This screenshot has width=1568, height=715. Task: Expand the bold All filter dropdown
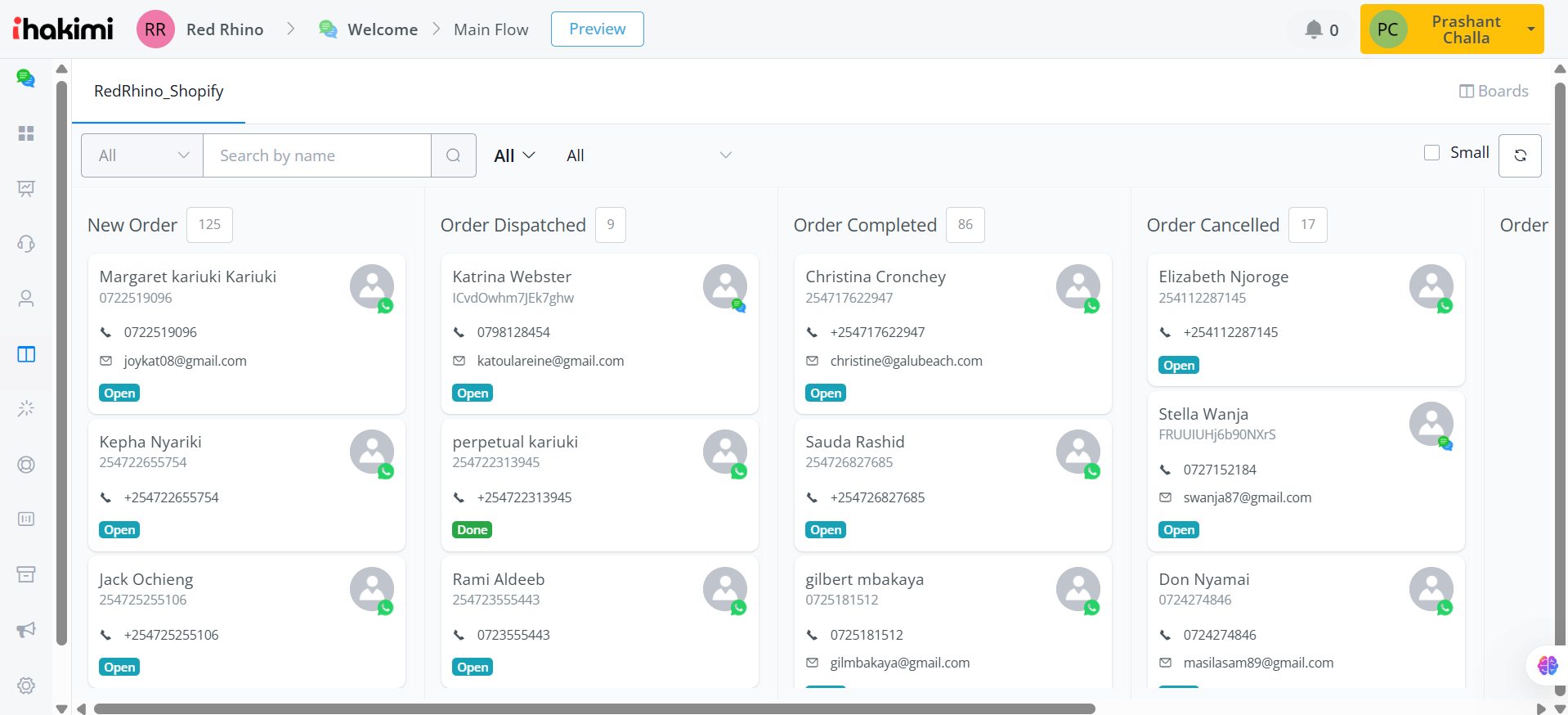click(x=515, y=155)
